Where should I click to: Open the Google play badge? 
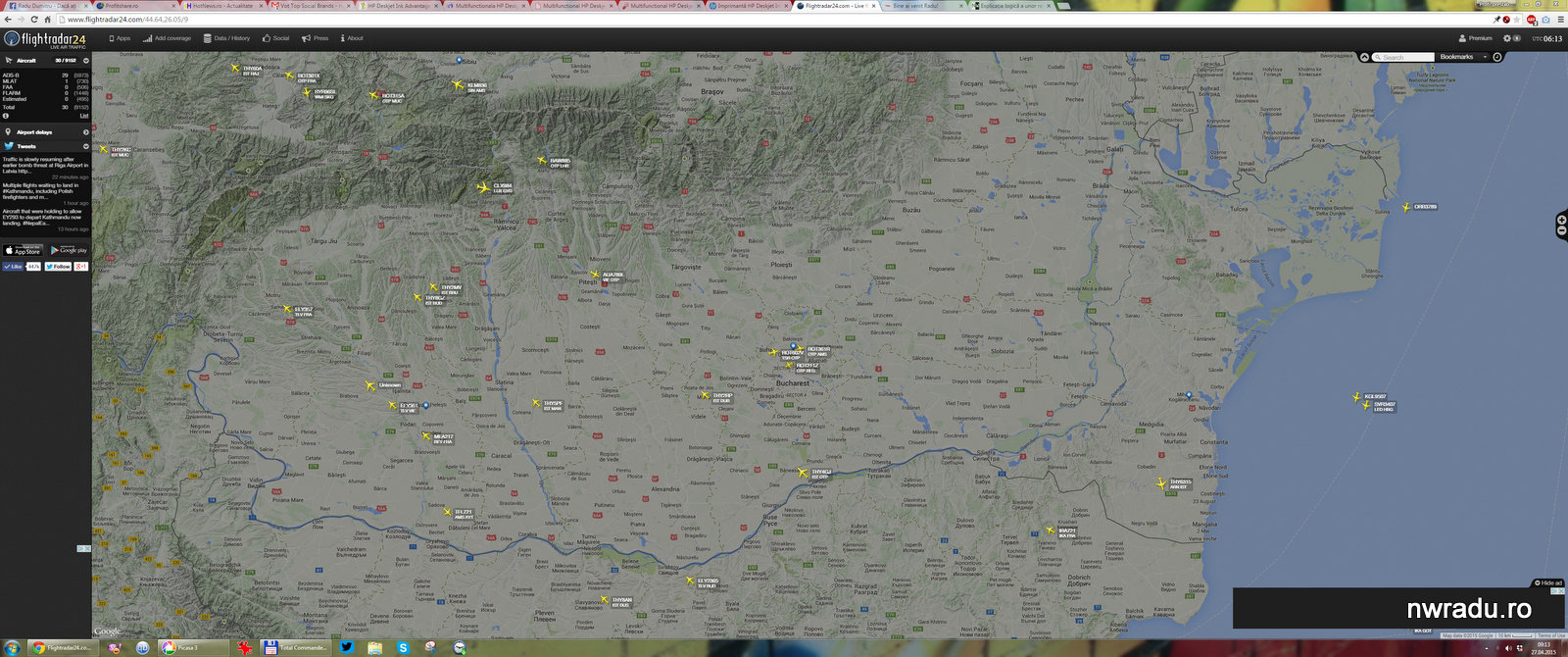pyautogui.click(x=69, y=251)
